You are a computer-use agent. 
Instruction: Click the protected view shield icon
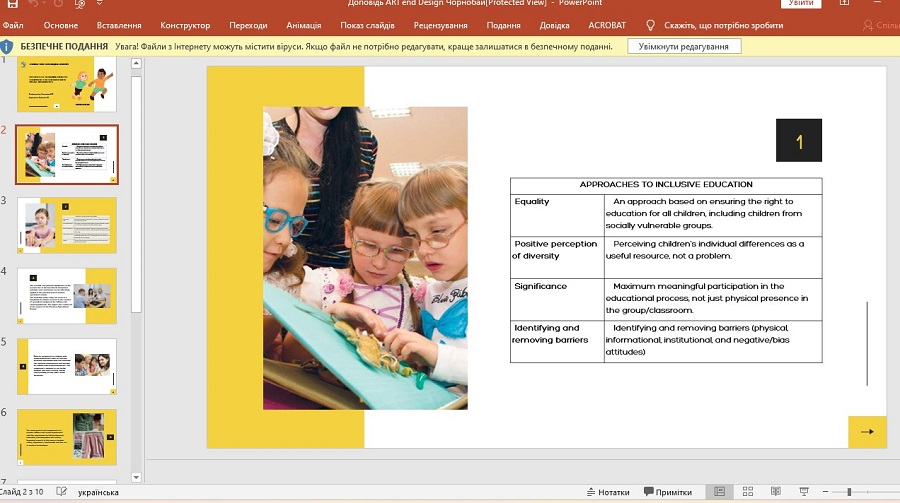coord(6,47)
